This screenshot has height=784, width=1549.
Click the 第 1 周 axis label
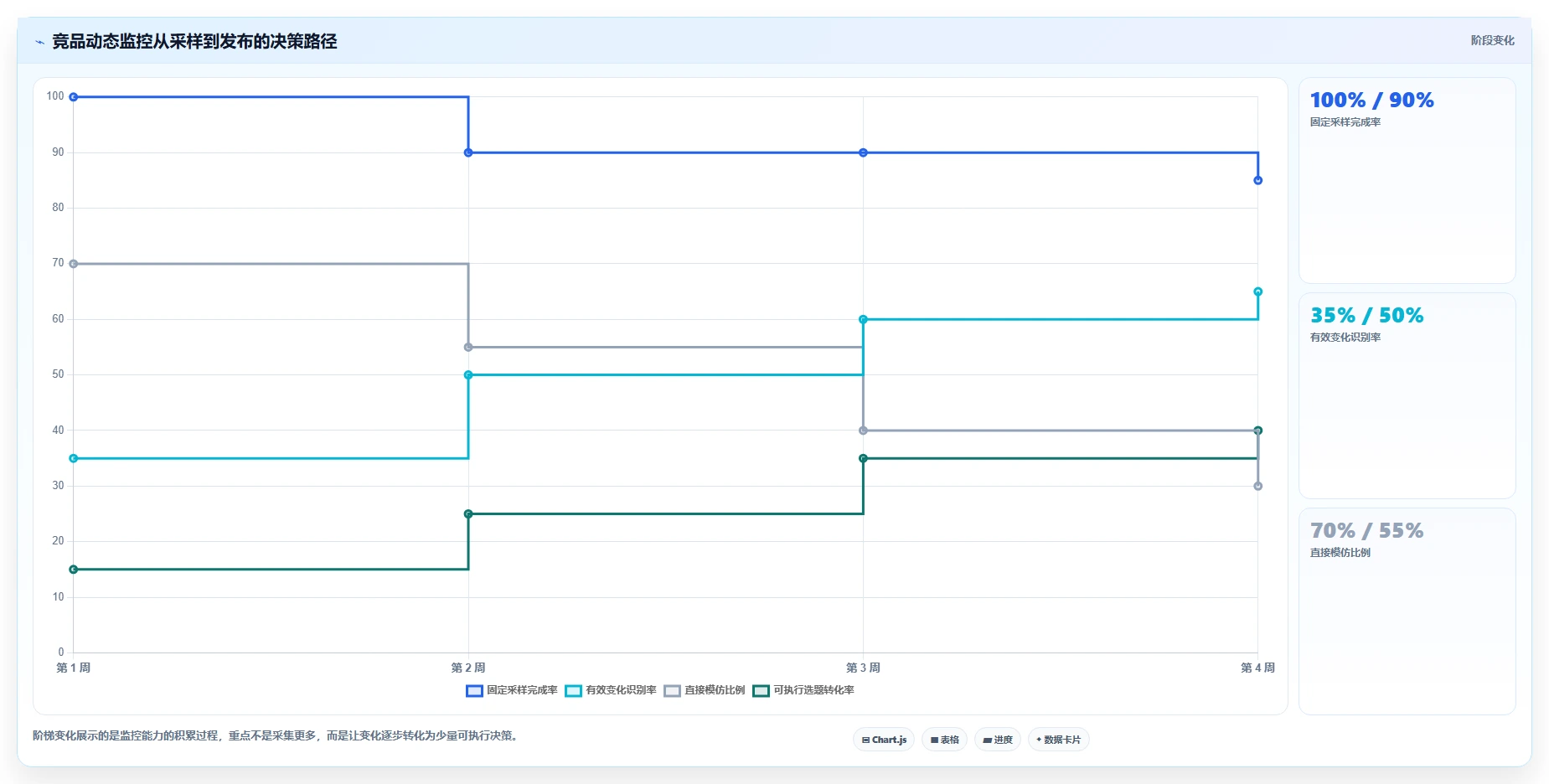click(x=74, y=668)
